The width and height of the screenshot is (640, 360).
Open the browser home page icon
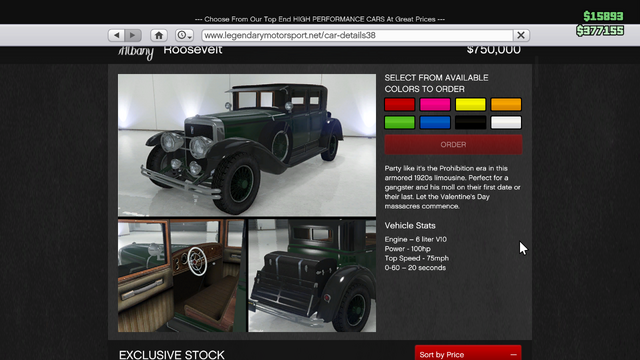coord(159,35)
